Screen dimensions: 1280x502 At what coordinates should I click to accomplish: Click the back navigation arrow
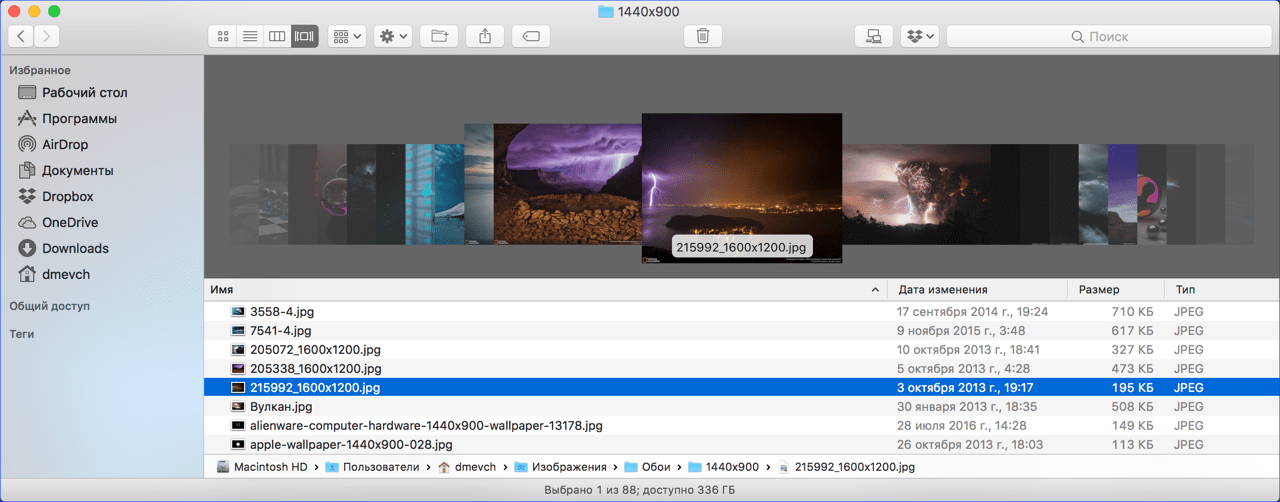click(21, 36)
